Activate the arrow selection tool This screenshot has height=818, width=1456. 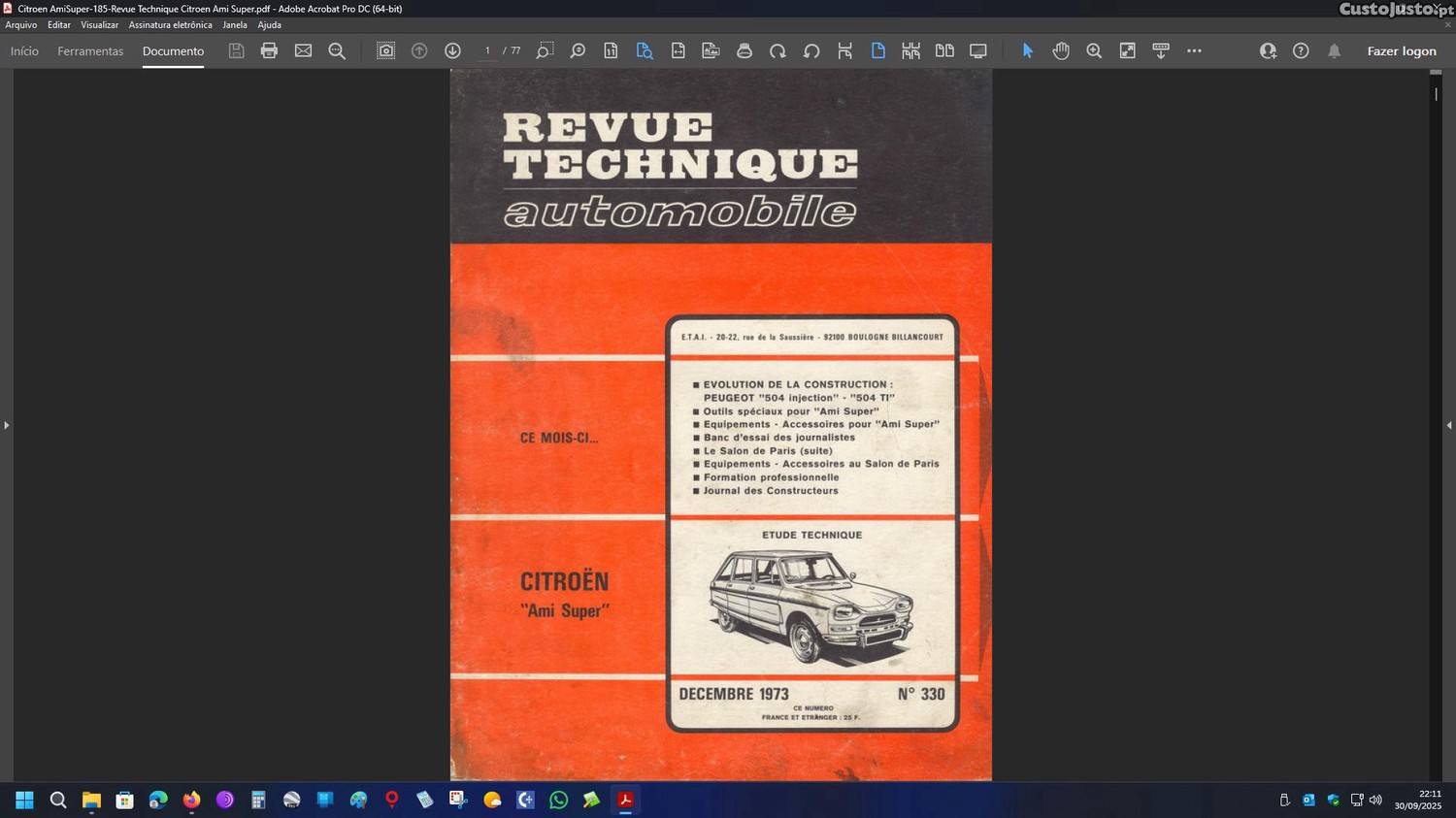[x=1027, y=50]
